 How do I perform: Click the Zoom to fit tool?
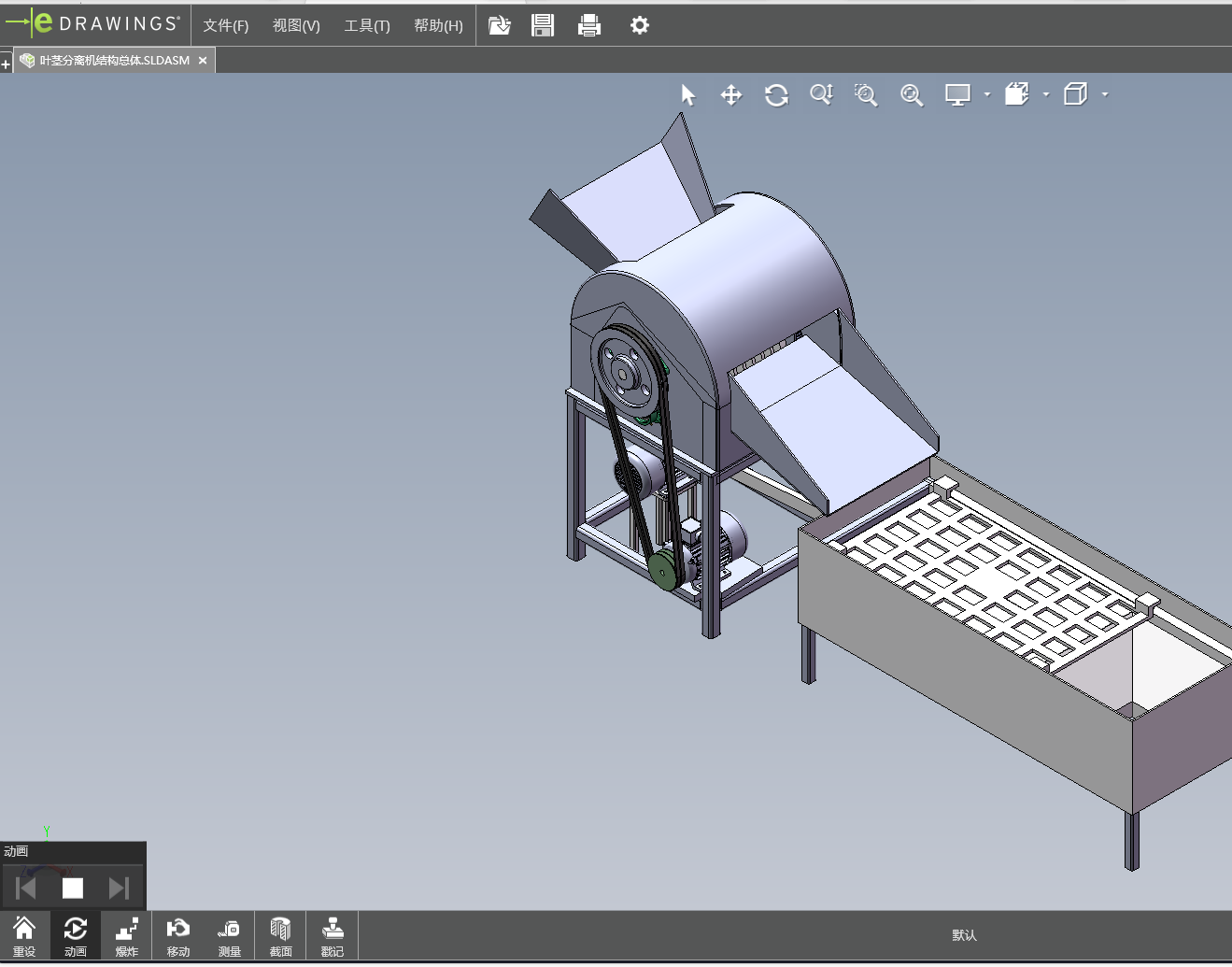tap(912, 95)
